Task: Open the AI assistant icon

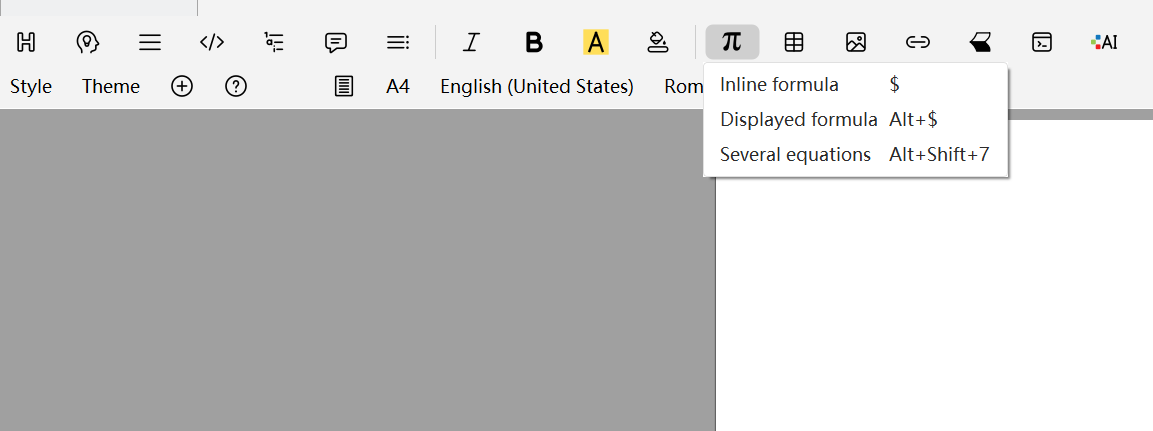Action: tap(1104, 42)
